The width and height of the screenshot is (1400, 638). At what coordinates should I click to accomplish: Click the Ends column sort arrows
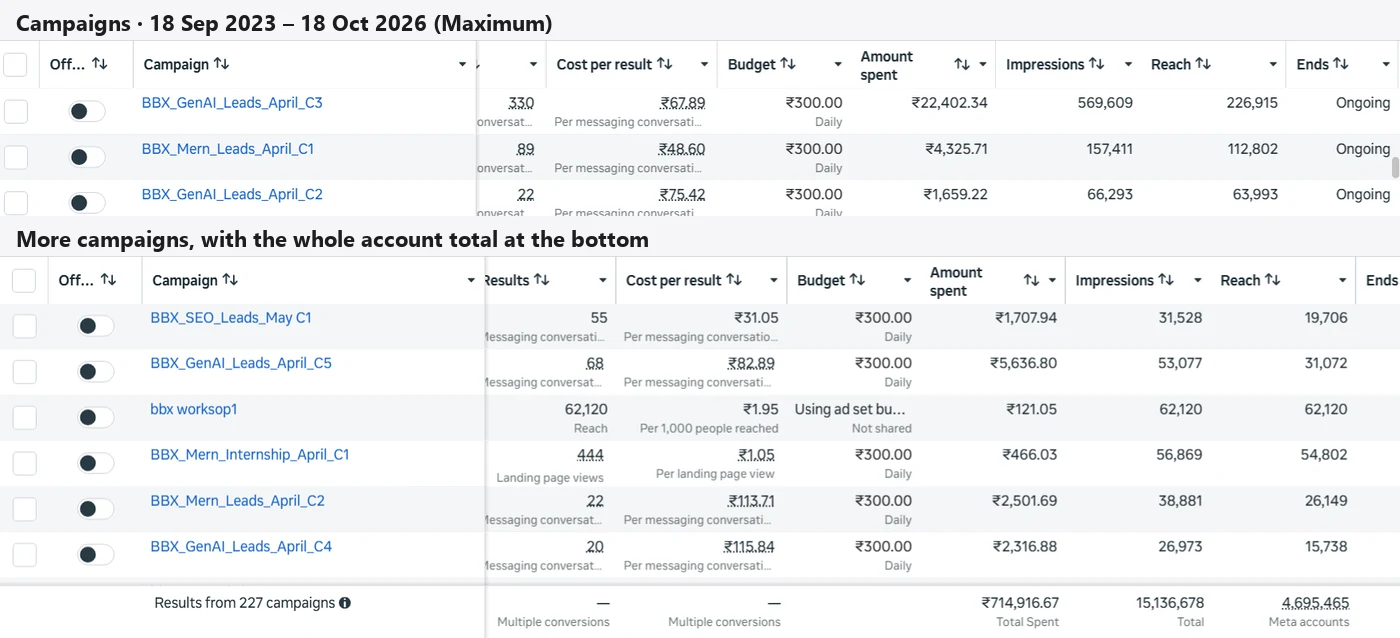coord(1341,64)
